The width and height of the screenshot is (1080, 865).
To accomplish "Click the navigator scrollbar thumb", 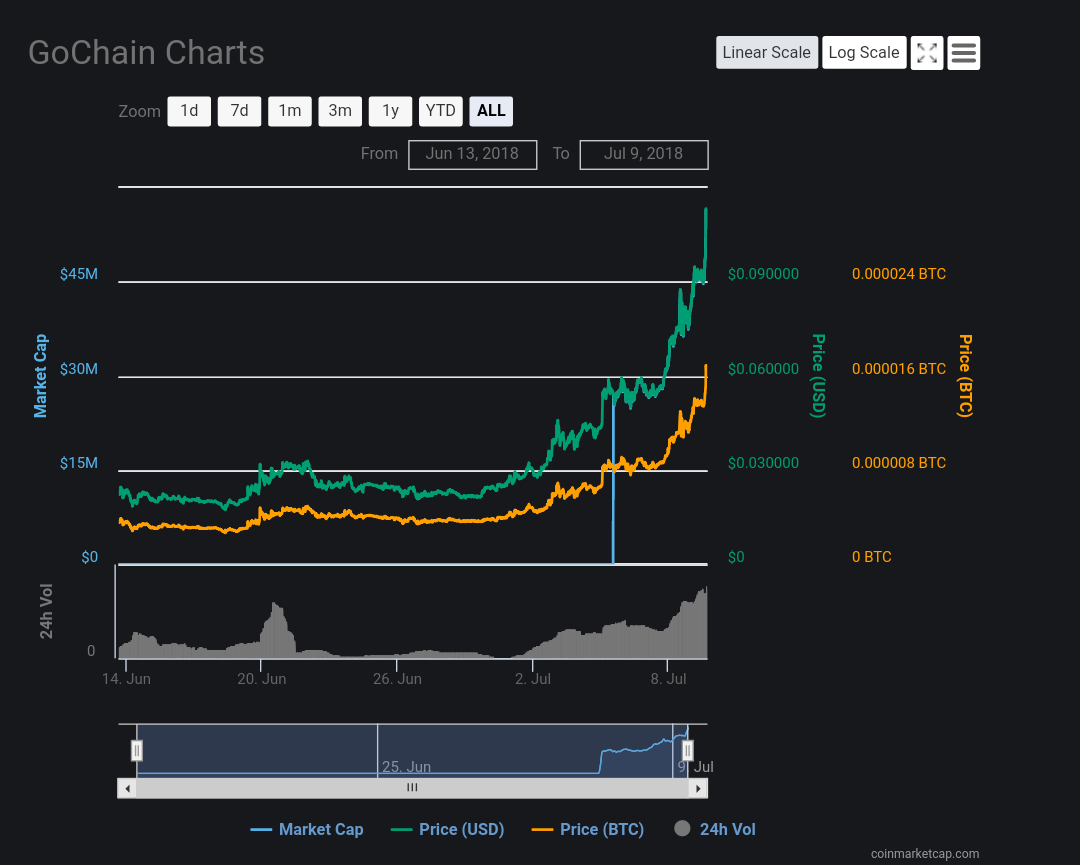I will coord(412,788).
